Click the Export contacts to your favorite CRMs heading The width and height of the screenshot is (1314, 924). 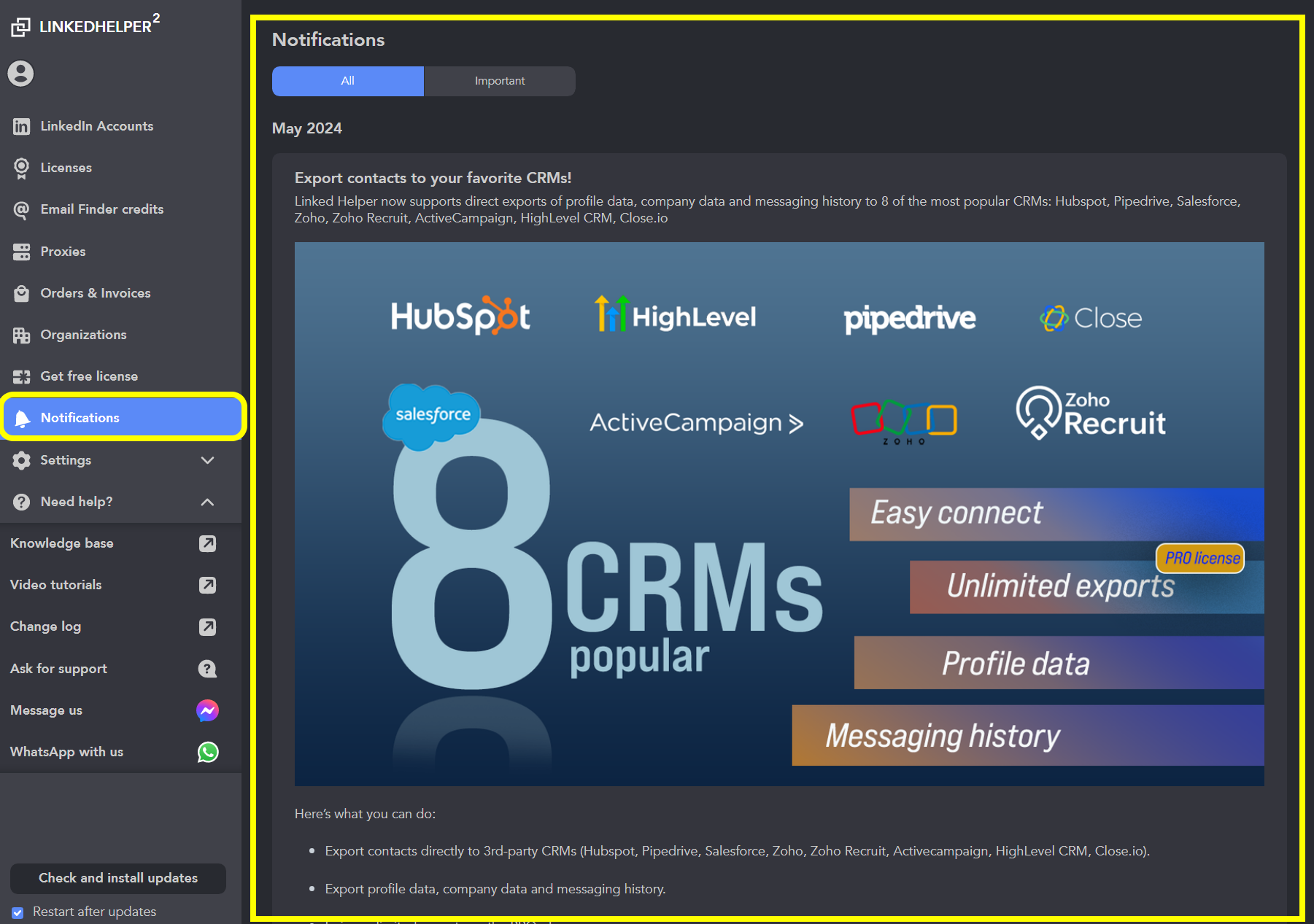click(x=433, y=178)
